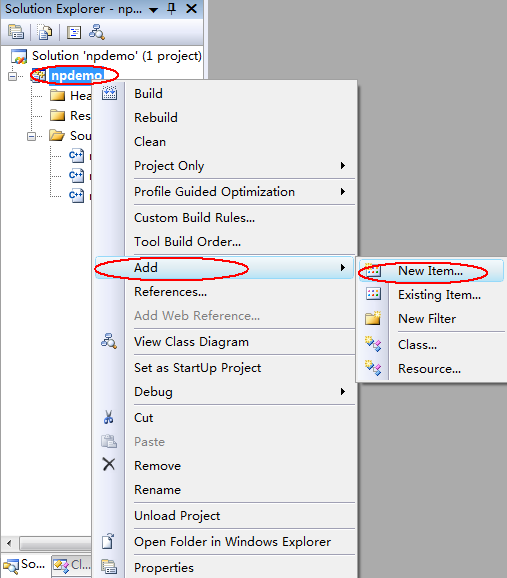The image size is (507, 578).
Task: Expand the Add submenu arrow
Action: (343, 267)
